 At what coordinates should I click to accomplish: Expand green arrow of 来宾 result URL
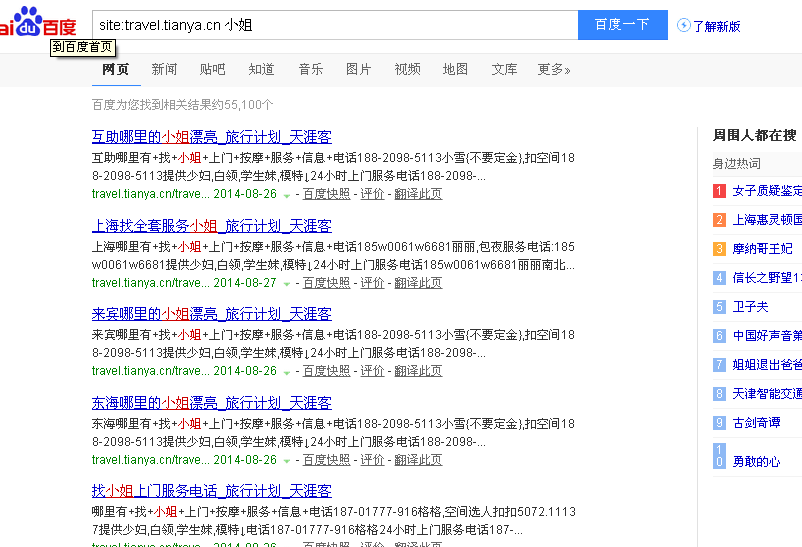point(287,372)
